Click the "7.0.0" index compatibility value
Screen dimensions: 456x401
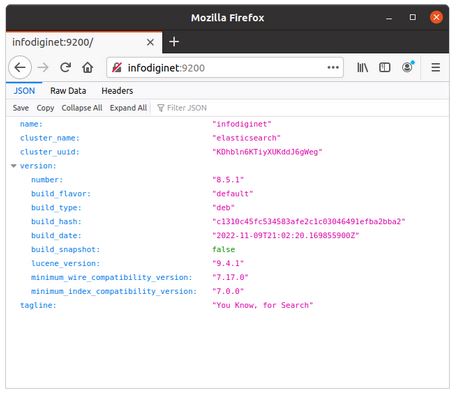228,291
